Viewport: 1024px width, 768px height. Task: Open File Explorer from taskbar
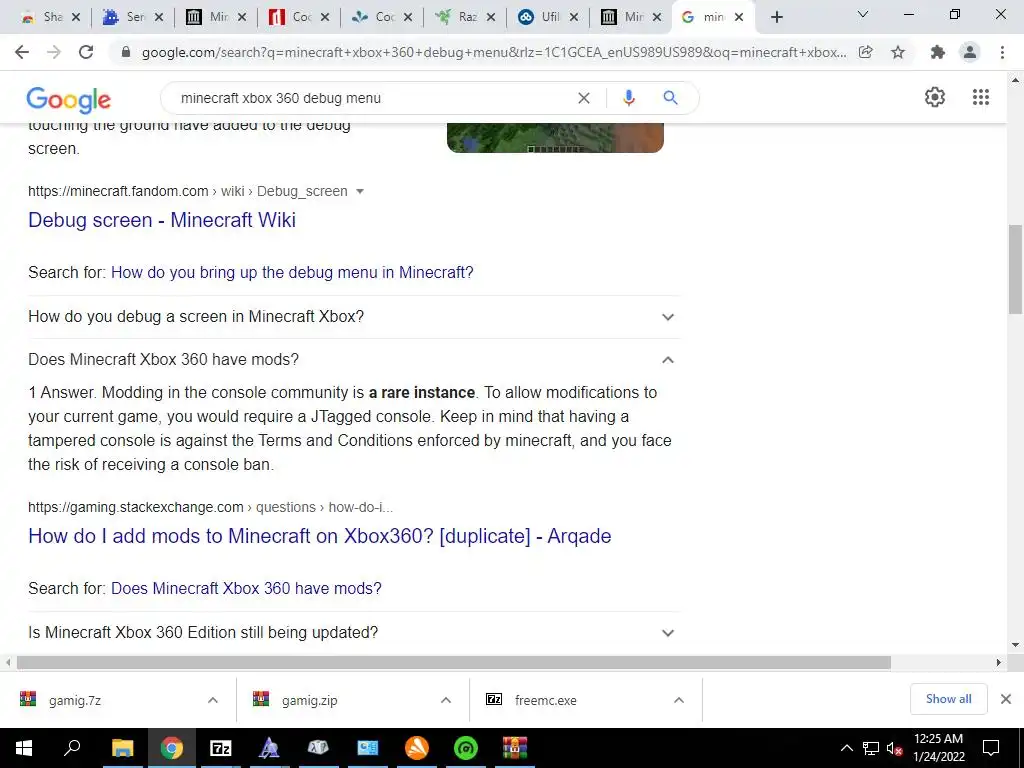click(122, 748)
